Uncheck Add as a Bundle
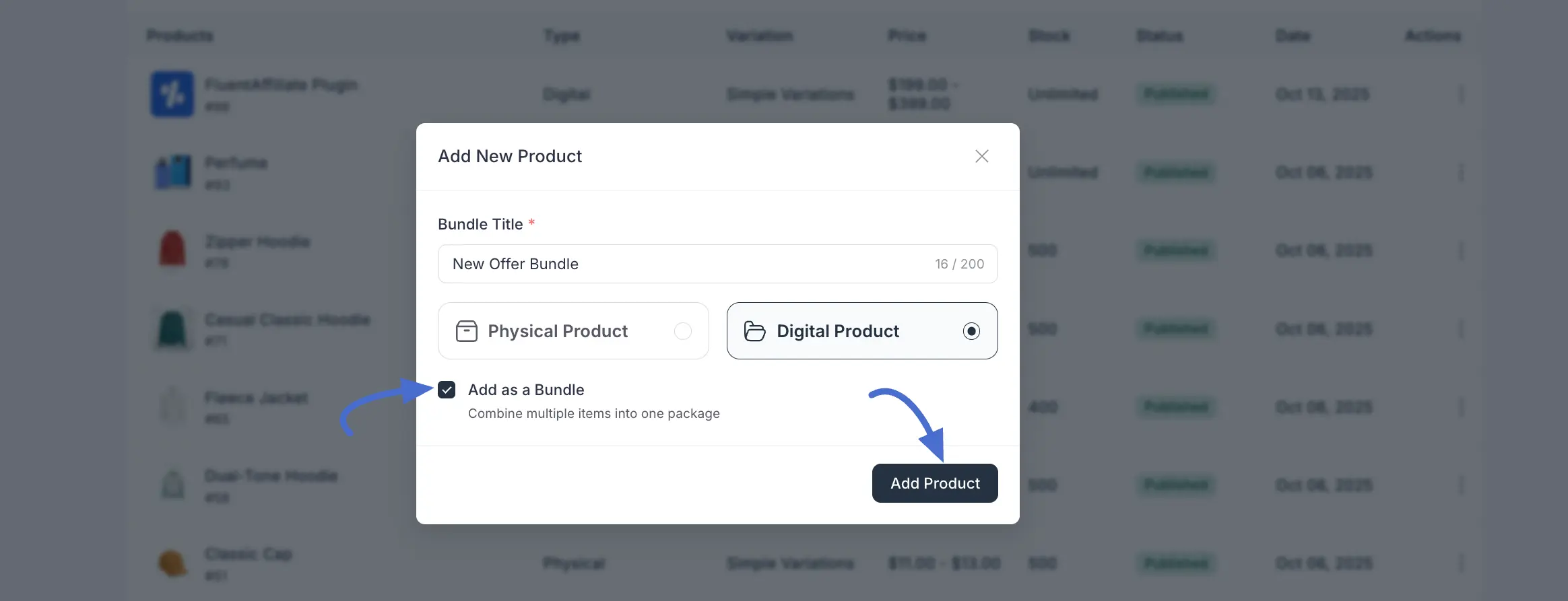The image size is (1568, 601). click(x=447, y=390)
